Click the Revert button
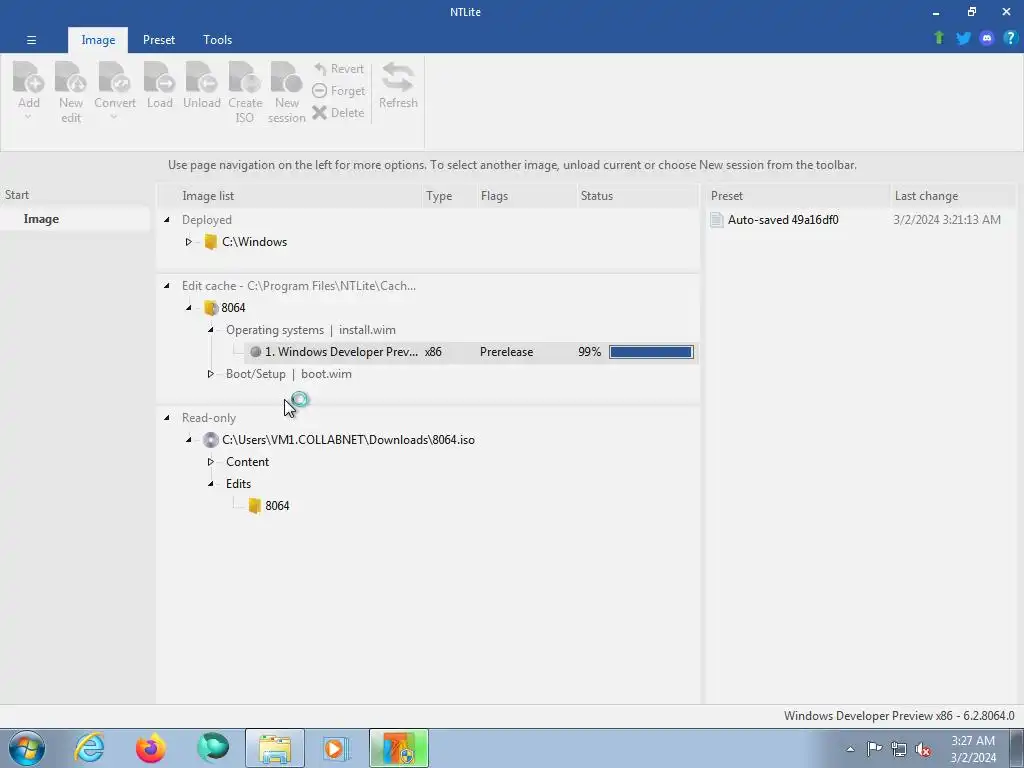This screenshot has height=768, width=1024. [338, 69]
